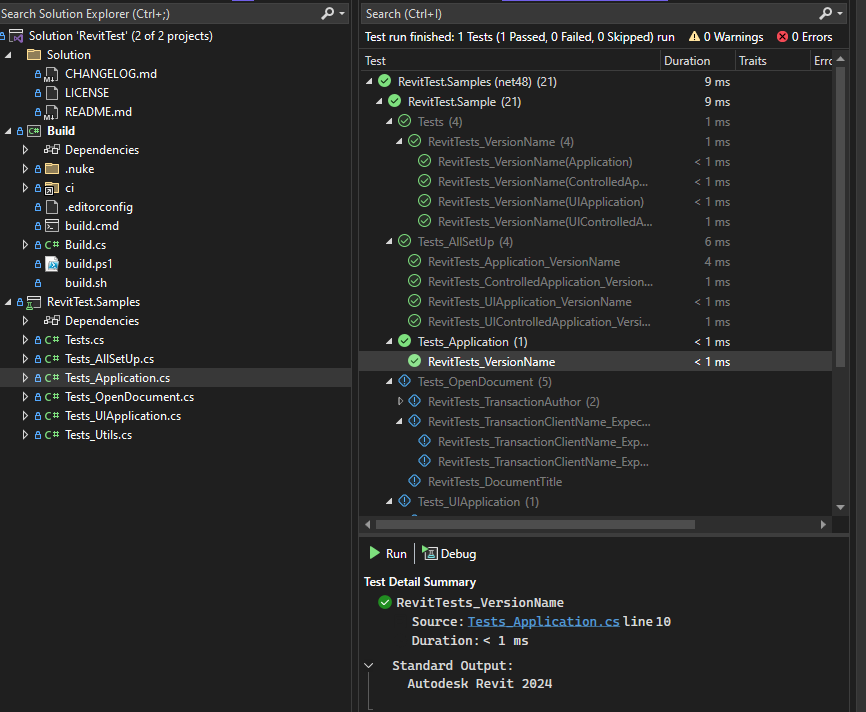Click the Traits column header
Screen dimensions: 866x712
pyautogui.click(x=752, y=61)
